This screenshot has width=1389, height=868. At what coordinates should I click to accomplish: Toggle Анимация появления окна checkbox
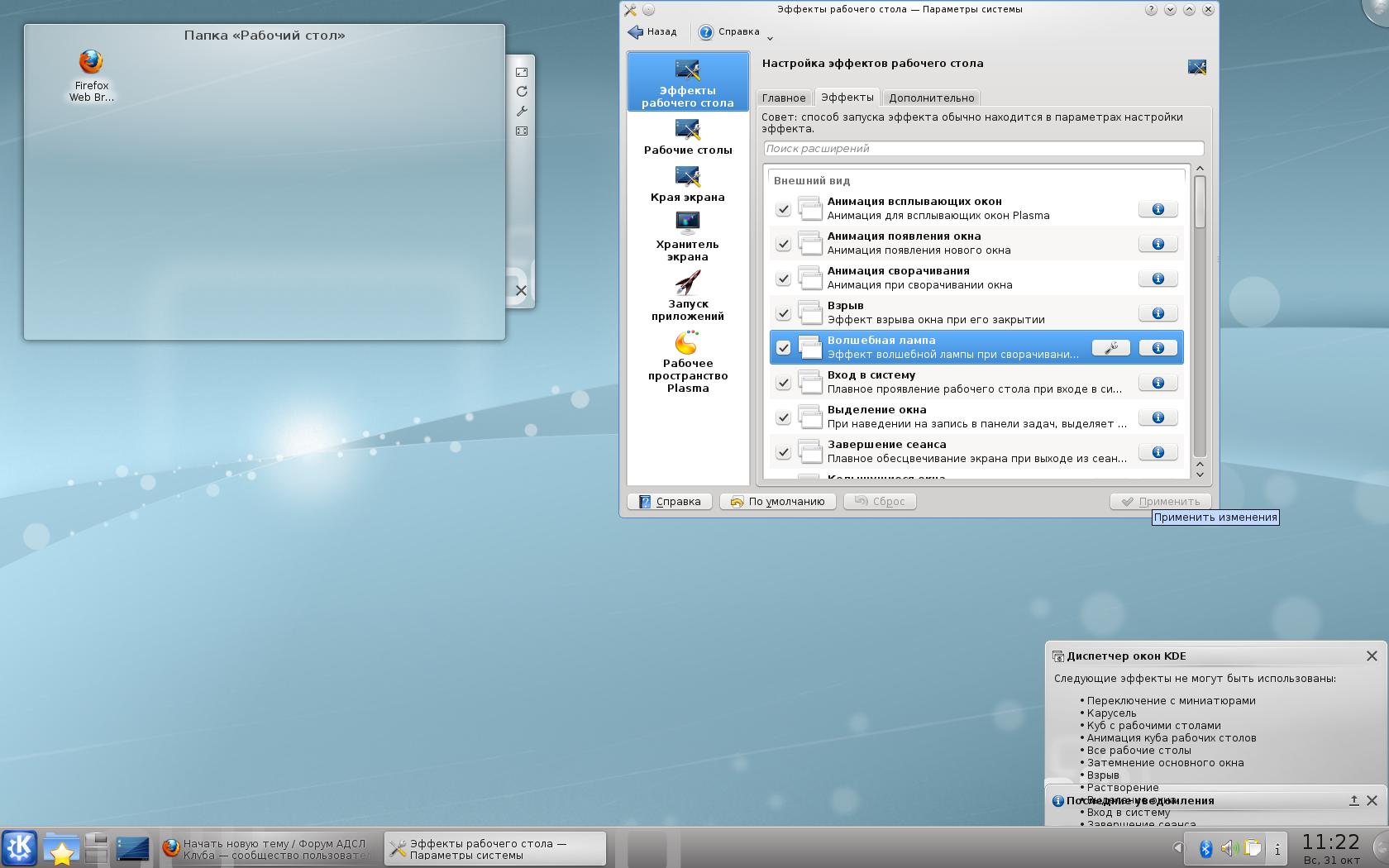pos(783,244)
